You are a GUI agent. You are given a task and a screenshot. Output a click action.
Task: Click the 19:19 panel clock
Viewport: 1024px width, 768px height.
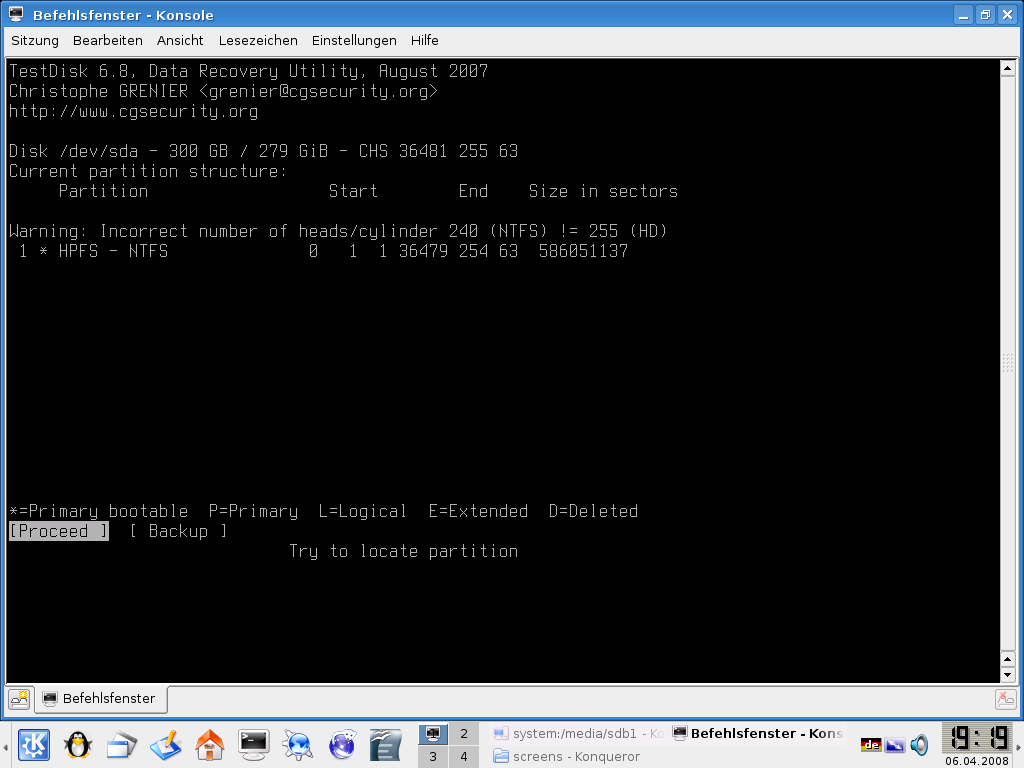(979, 738)
